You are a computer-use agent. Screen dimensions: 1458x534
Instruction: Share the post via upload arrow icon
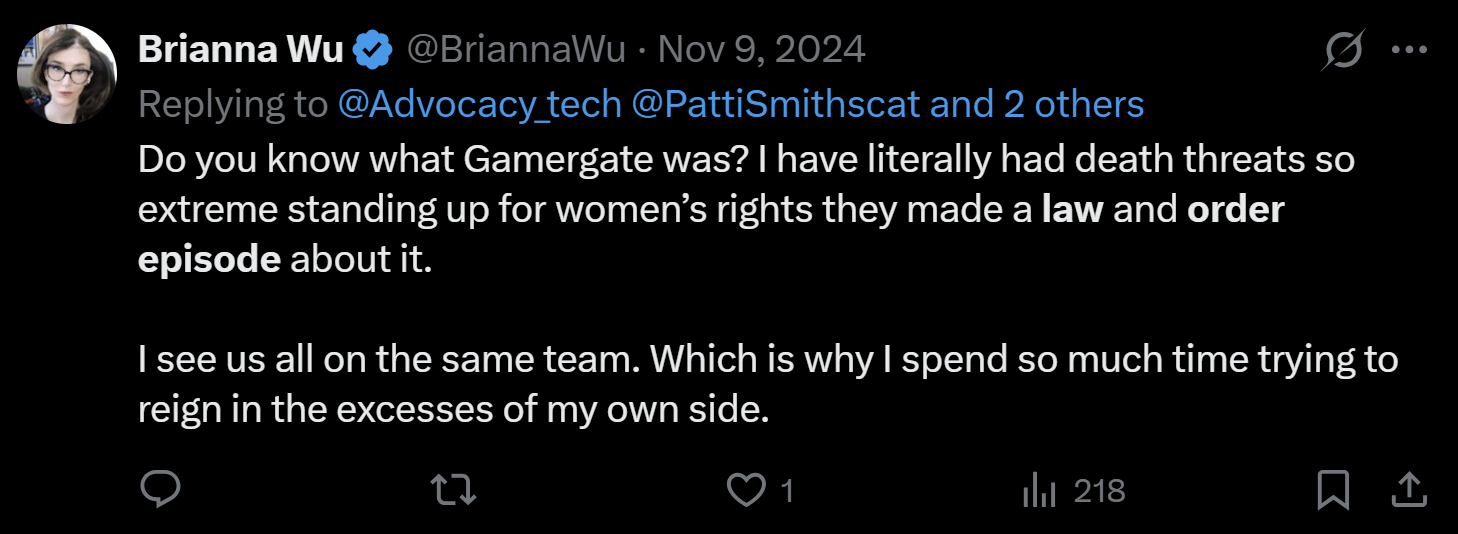[1408, 489]
